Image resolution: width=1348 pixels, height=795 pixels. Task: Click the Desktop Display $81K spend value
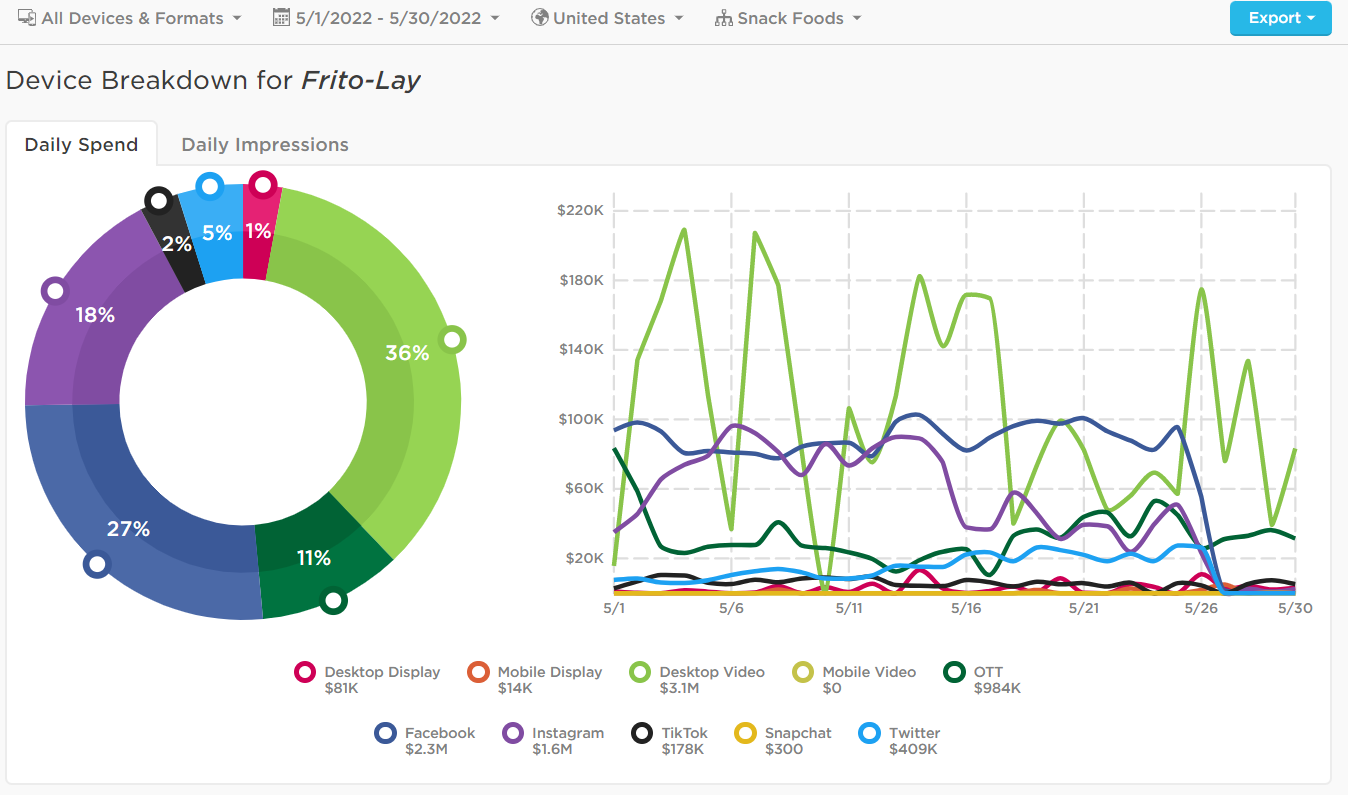click(x=342, y=688)
